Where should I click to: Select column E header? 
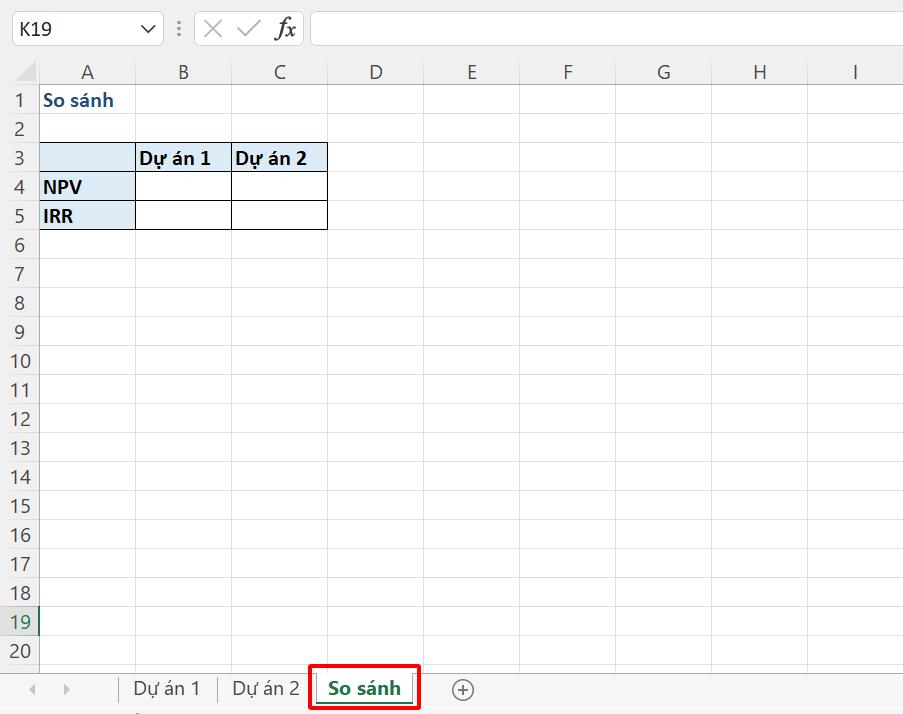tap(472, 72)
